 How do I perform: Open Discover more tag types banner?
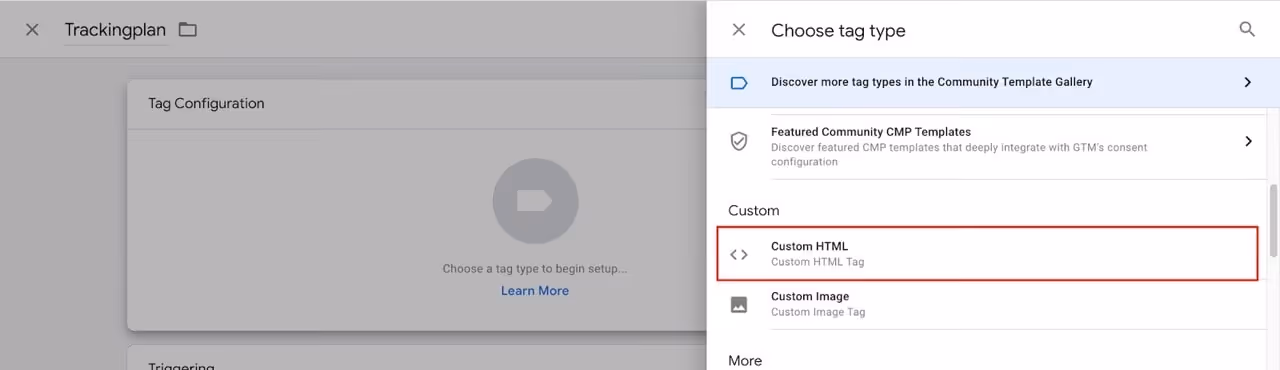[x=993, y=82]
